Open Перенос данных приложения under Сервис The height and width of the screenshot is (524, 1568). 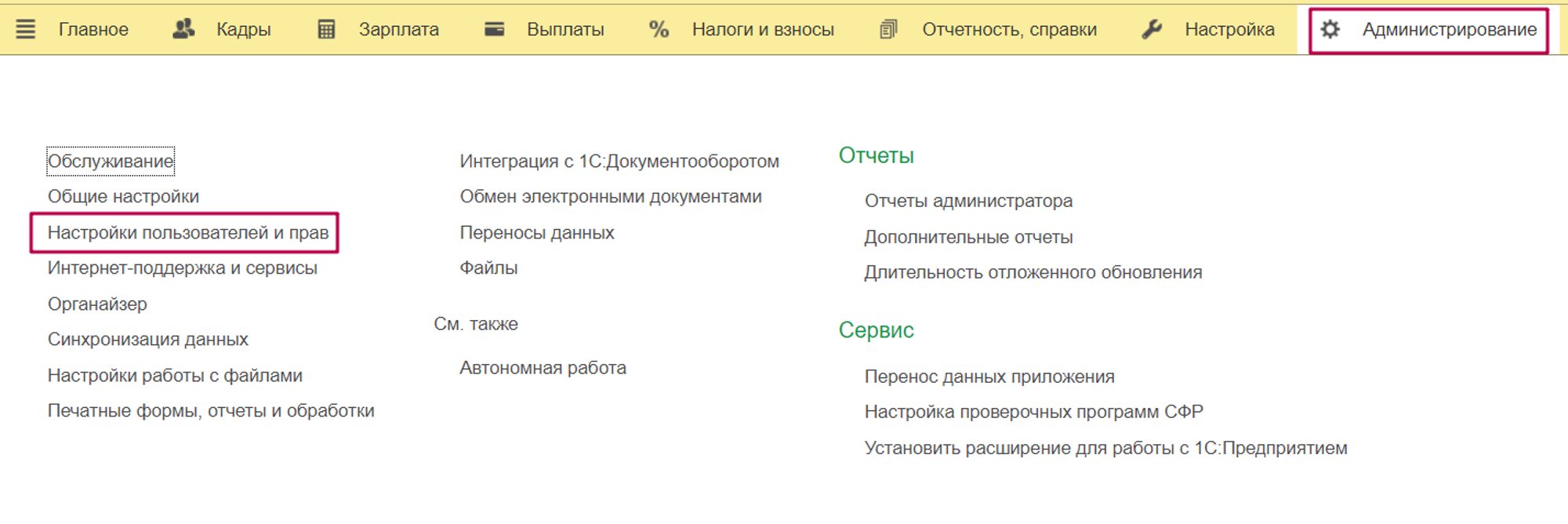(989, 377)
